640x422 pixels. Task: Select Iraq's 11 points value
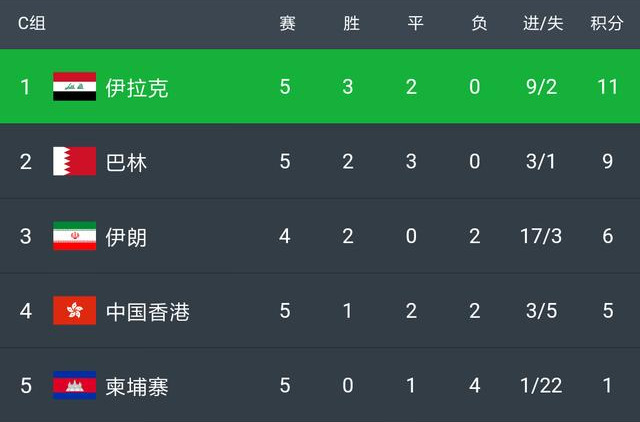[607, 87]
